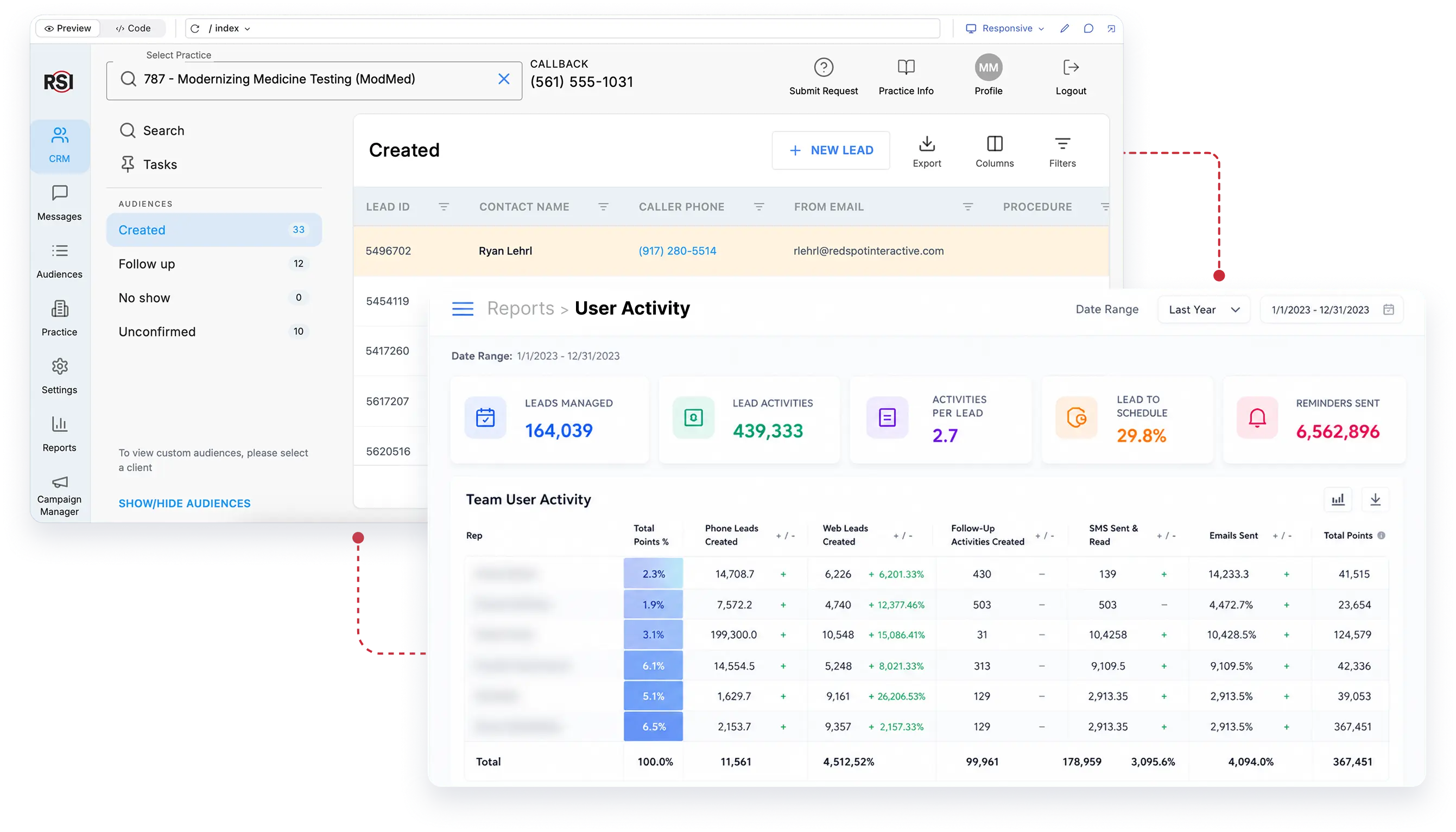Click the 1/1/2023 - 12/31/2023 date field

tap(1332, 309)
